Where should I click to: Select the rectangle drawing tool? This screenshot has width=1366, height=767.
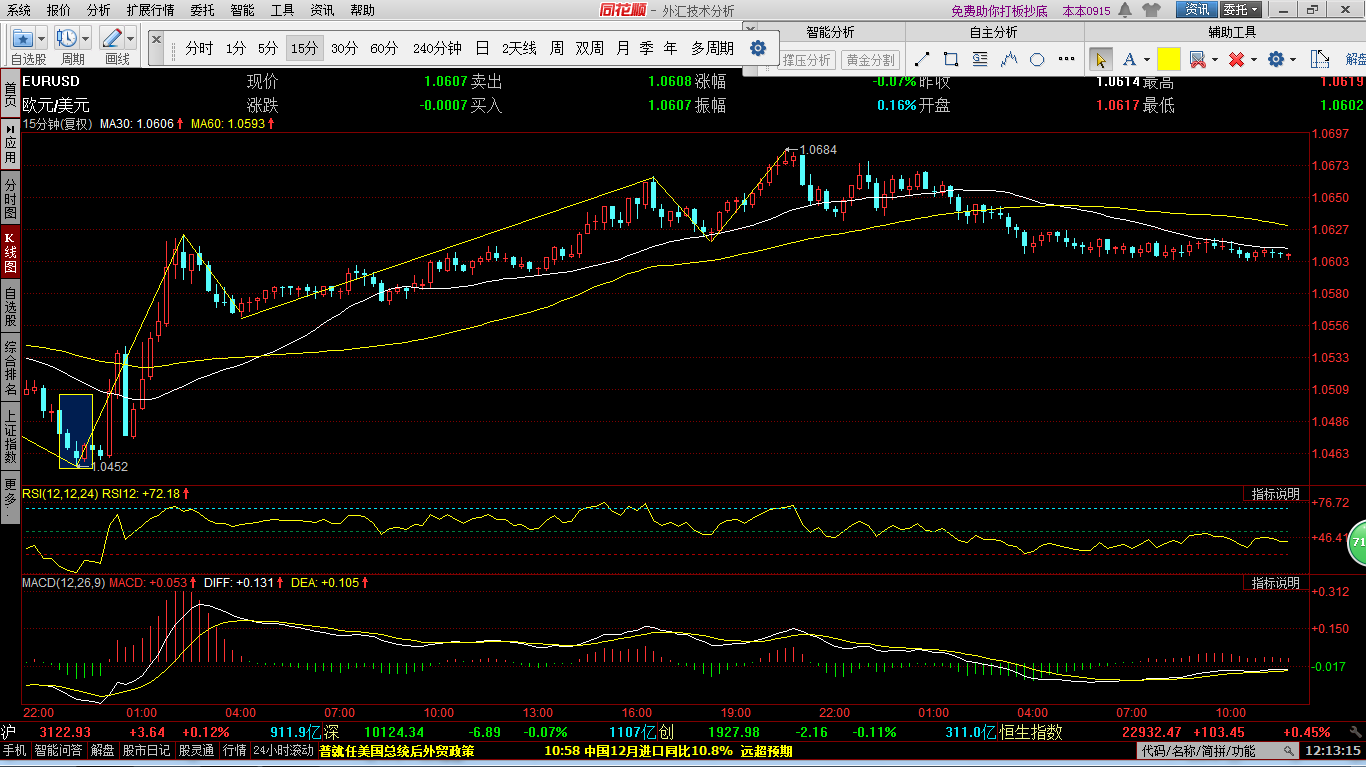[951, 59]
